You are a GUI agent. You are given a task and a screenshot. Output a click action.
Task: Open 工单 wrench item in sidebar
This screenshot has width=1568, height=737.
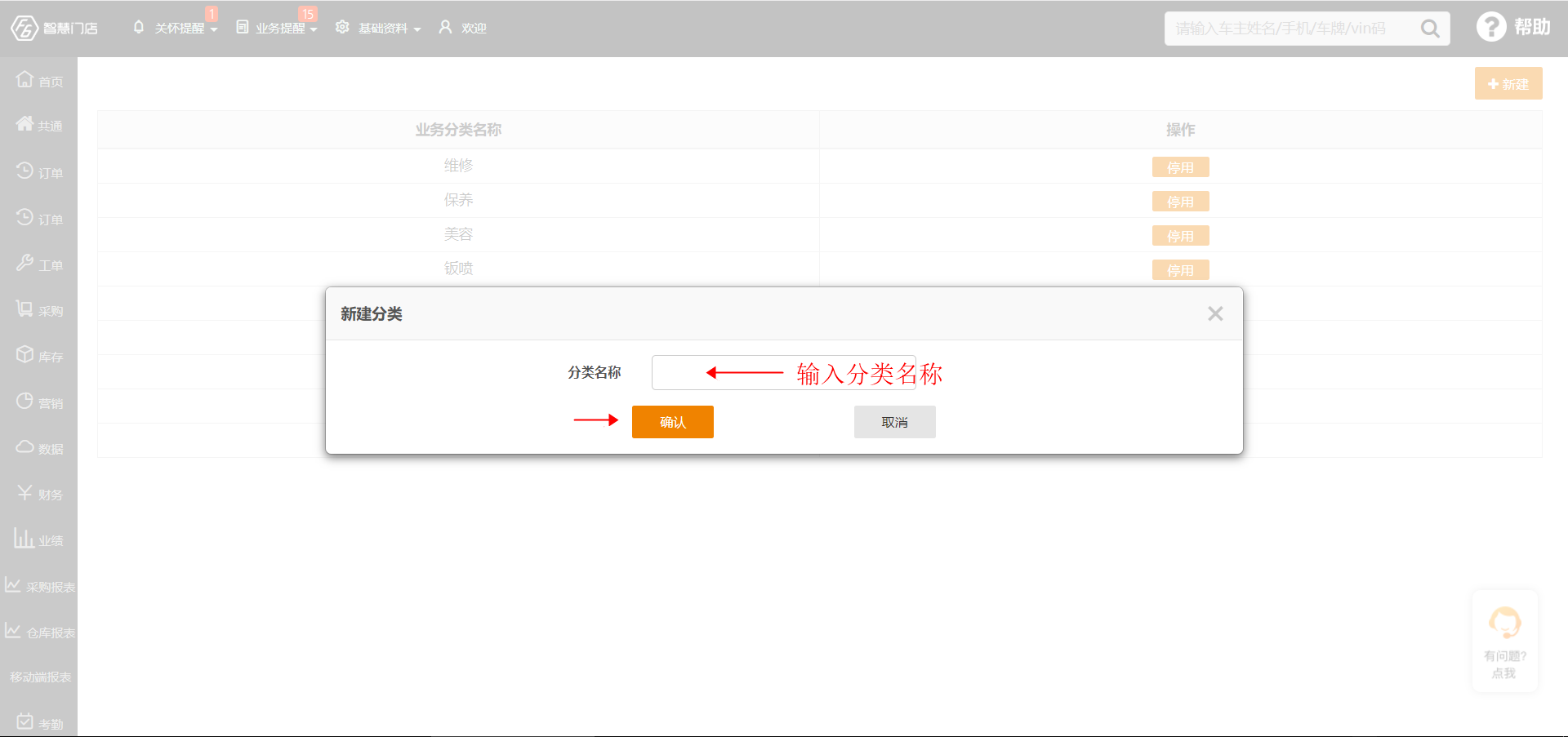pos(39,264)
